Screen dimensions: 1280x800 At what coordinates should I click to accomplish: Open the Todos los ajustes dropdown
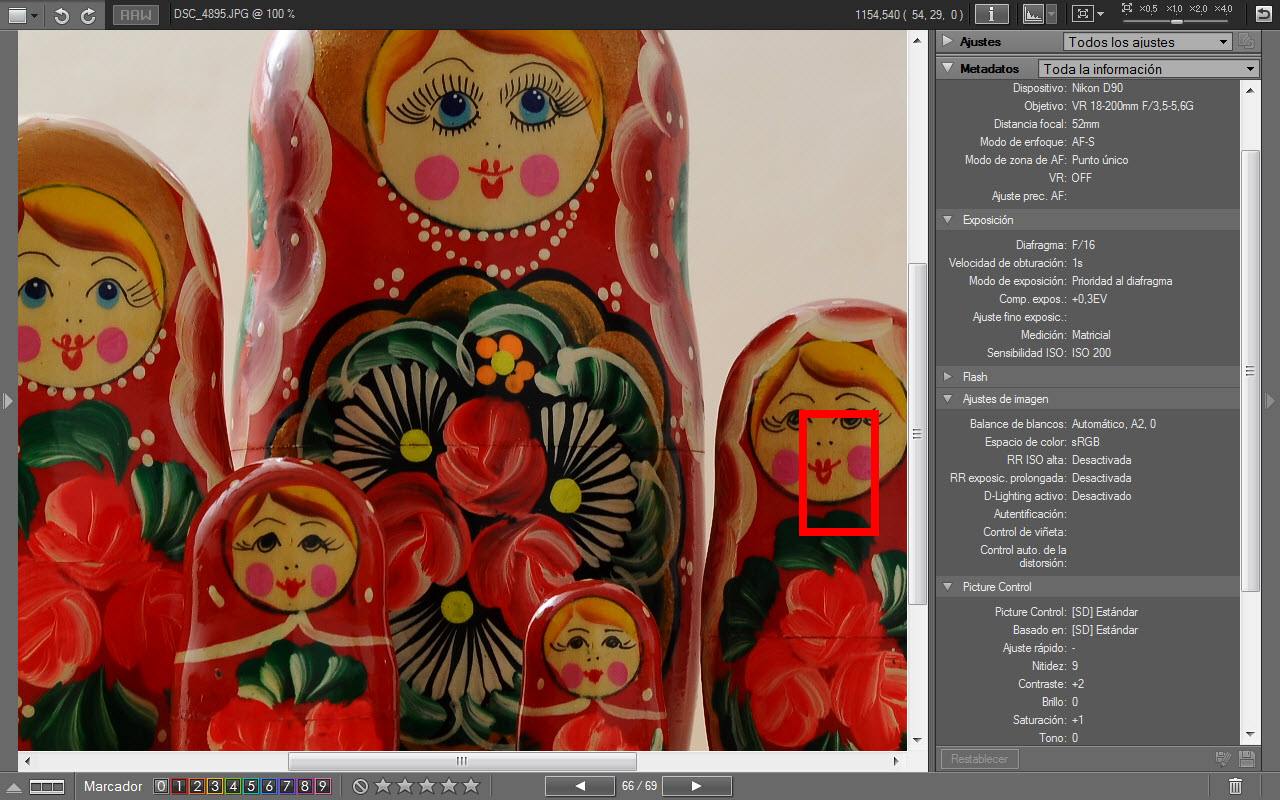tap(1147, 42)
